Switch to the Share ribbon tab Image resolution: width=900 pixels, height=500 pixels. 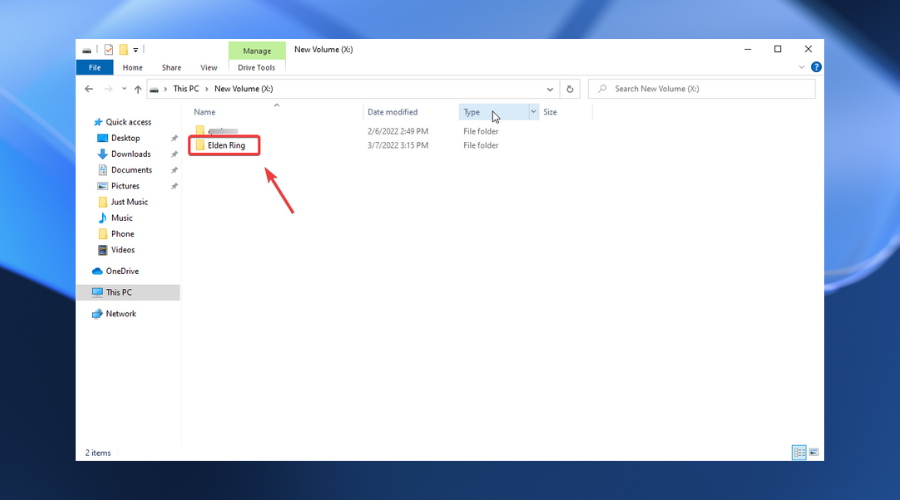pos(172,68)
